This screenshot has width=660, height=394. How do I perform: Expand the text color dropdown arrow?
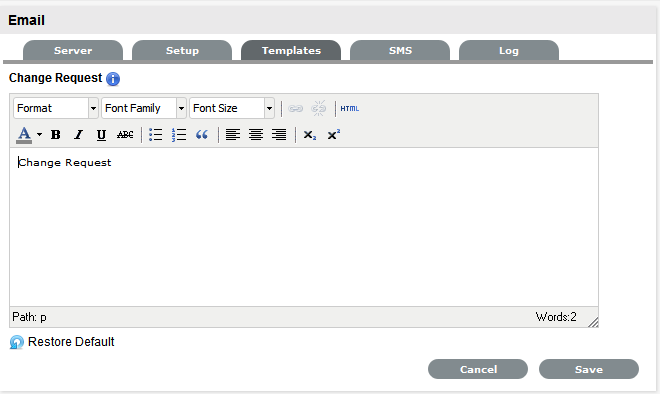pyautogui.click(x=39, y=135)
